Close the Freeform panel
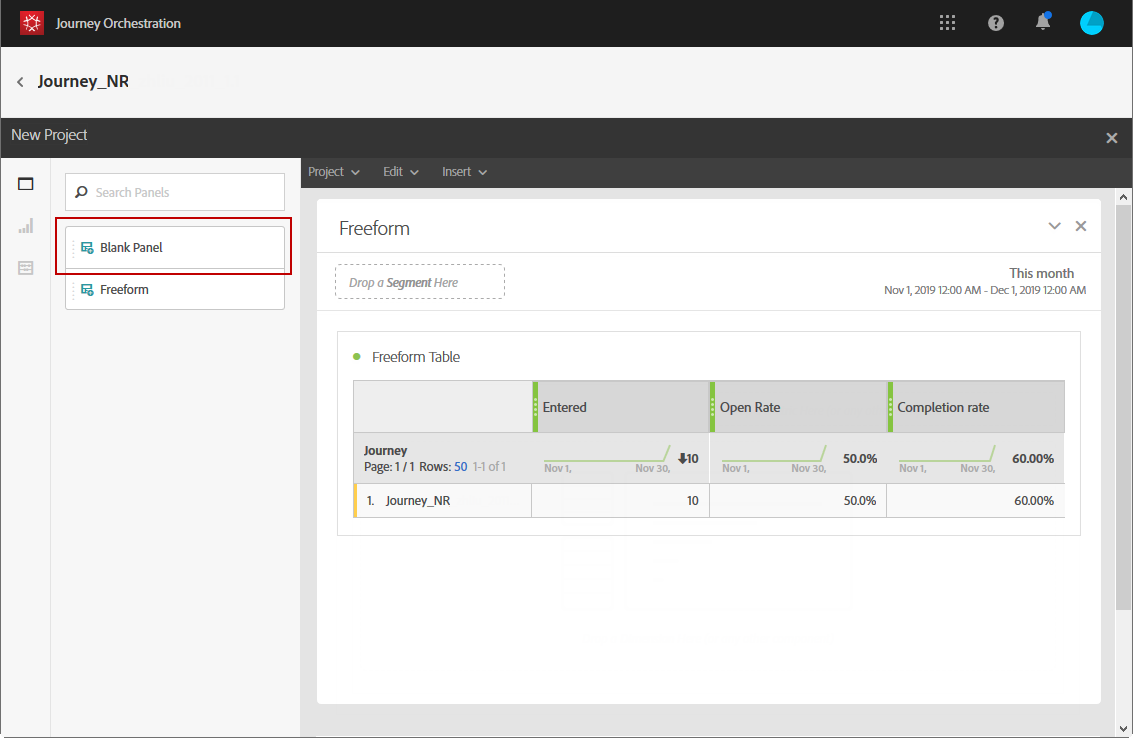Screen dimensions: 1133x738 [1080, 226]
